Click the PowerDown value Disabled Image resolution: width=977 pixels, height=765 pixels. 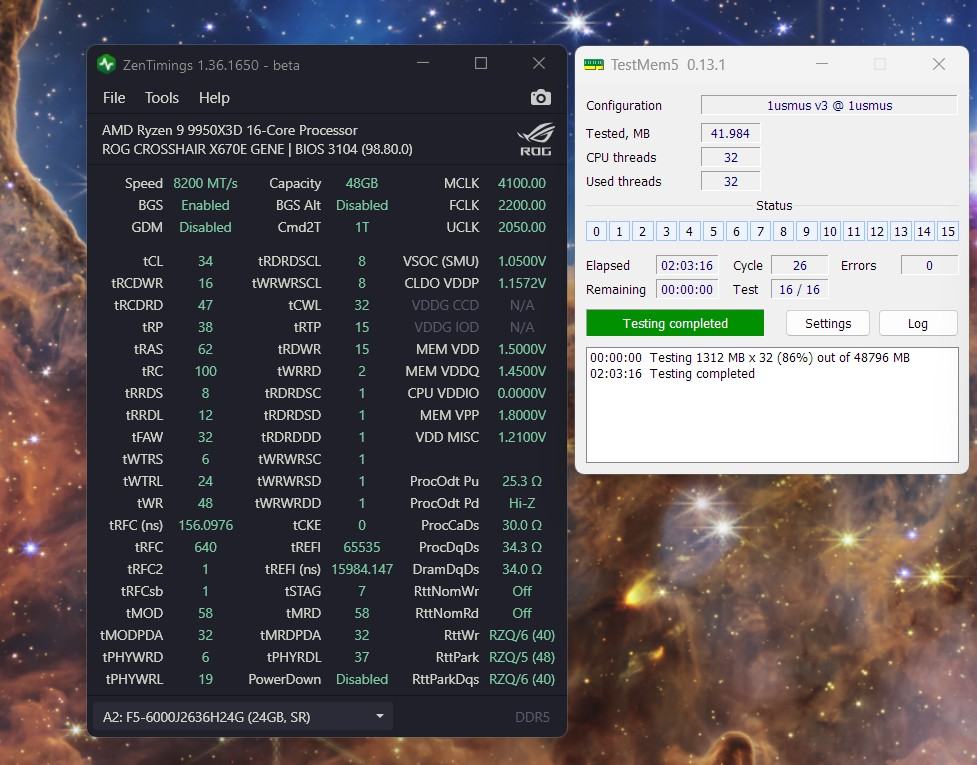click(x=362, y=679)
